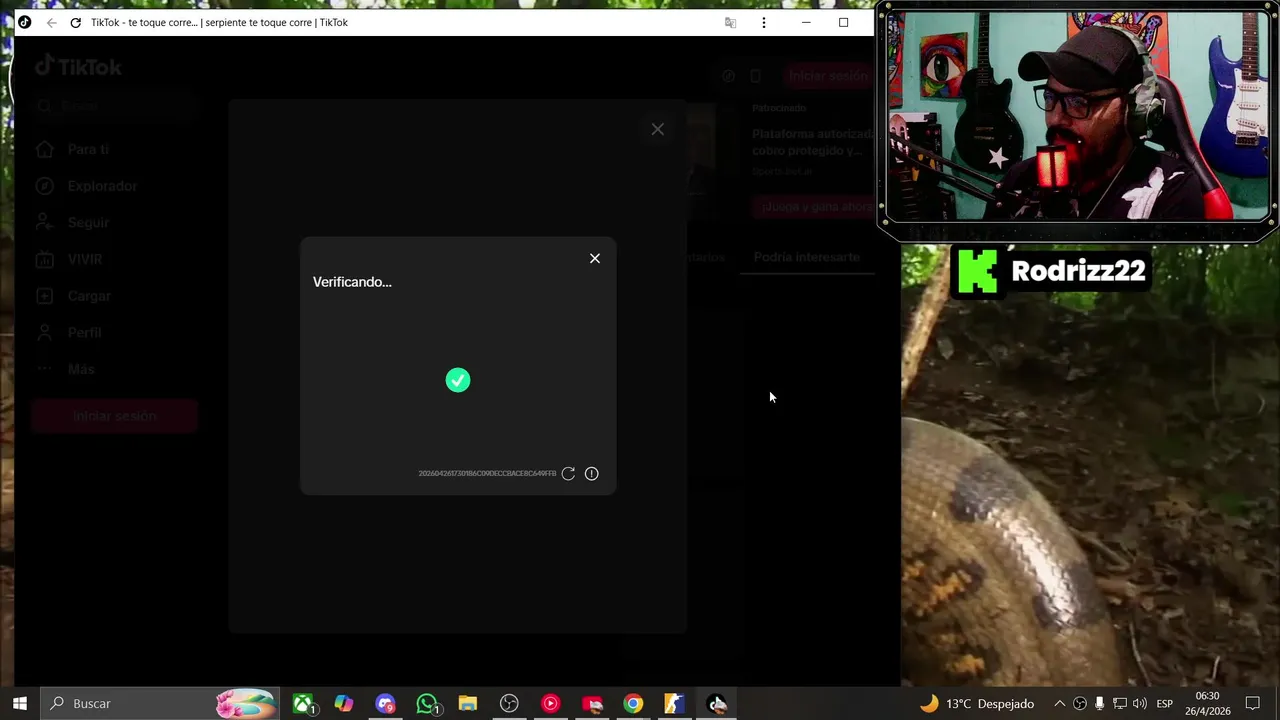Close the Verificando dialog
Screen dimensions: 1280x720
[595, 258]
